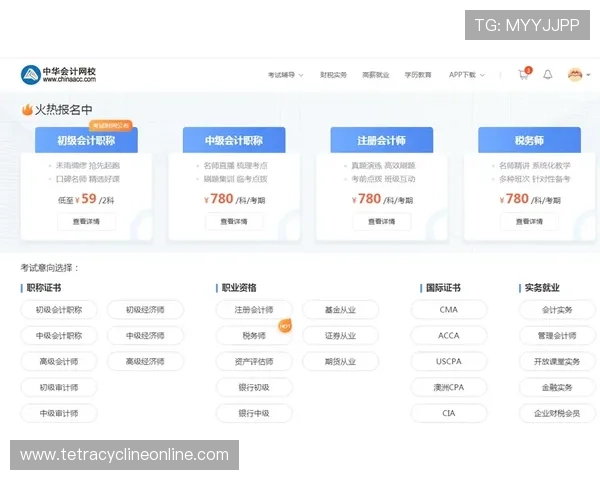Choose the 中级经济师 option
This screenshot has height=480, width=600.
coord(145,336)
